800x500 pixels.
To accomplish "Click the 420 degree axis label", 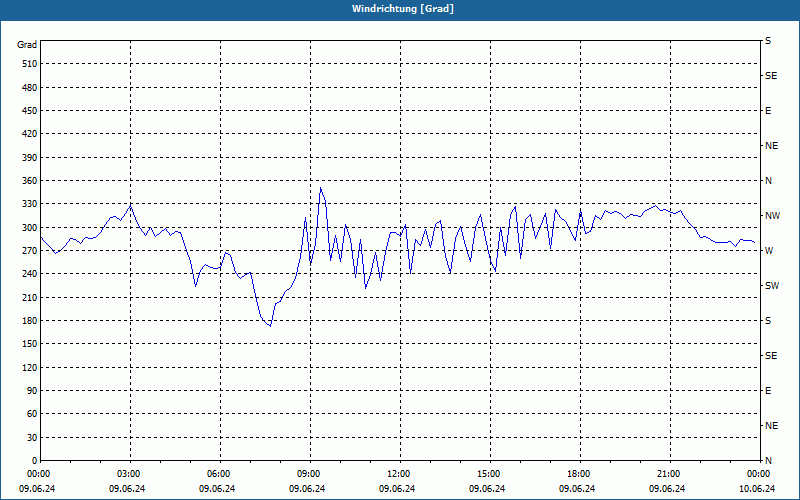I will 29,134.
